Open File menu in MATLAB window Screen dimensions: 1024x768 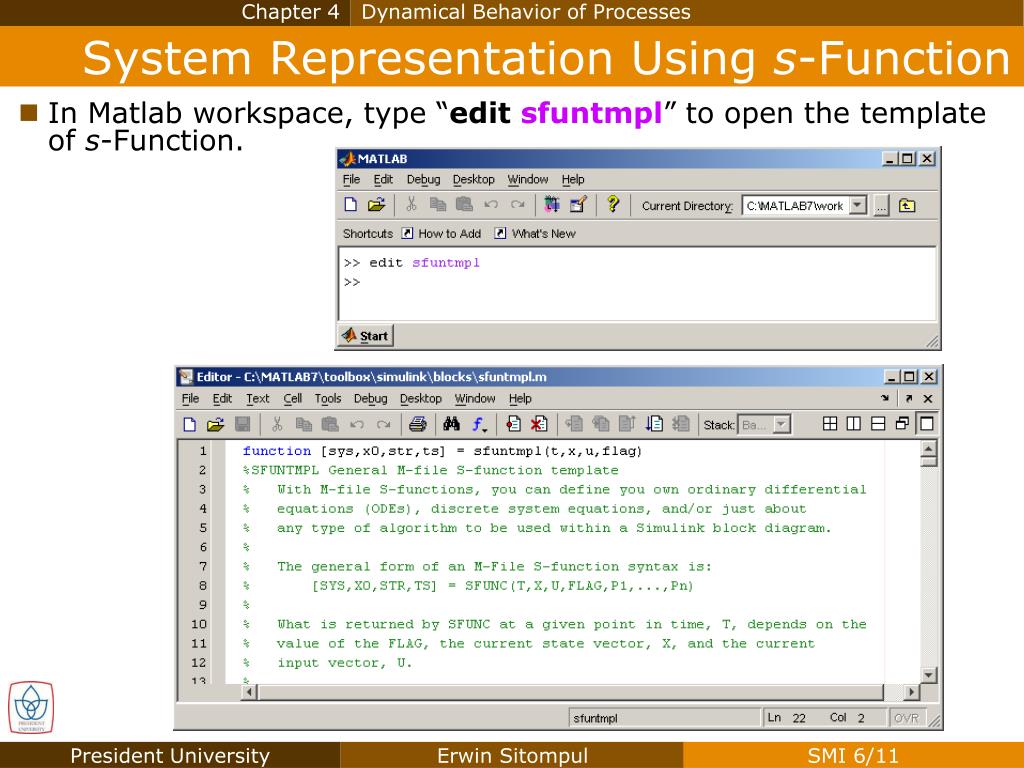click(x=351, y=180)
